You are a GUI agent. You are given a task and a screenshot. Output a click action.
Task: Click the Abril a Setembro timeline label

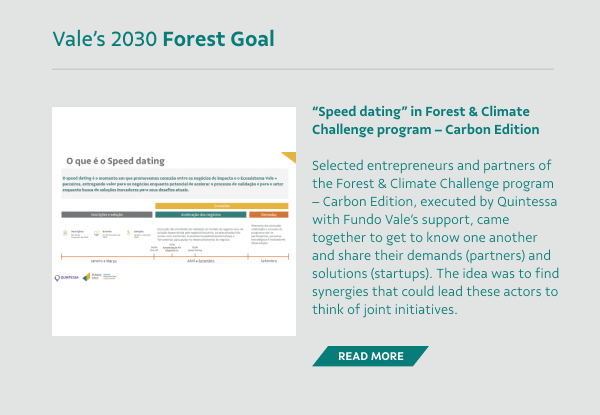click(201, 261)
